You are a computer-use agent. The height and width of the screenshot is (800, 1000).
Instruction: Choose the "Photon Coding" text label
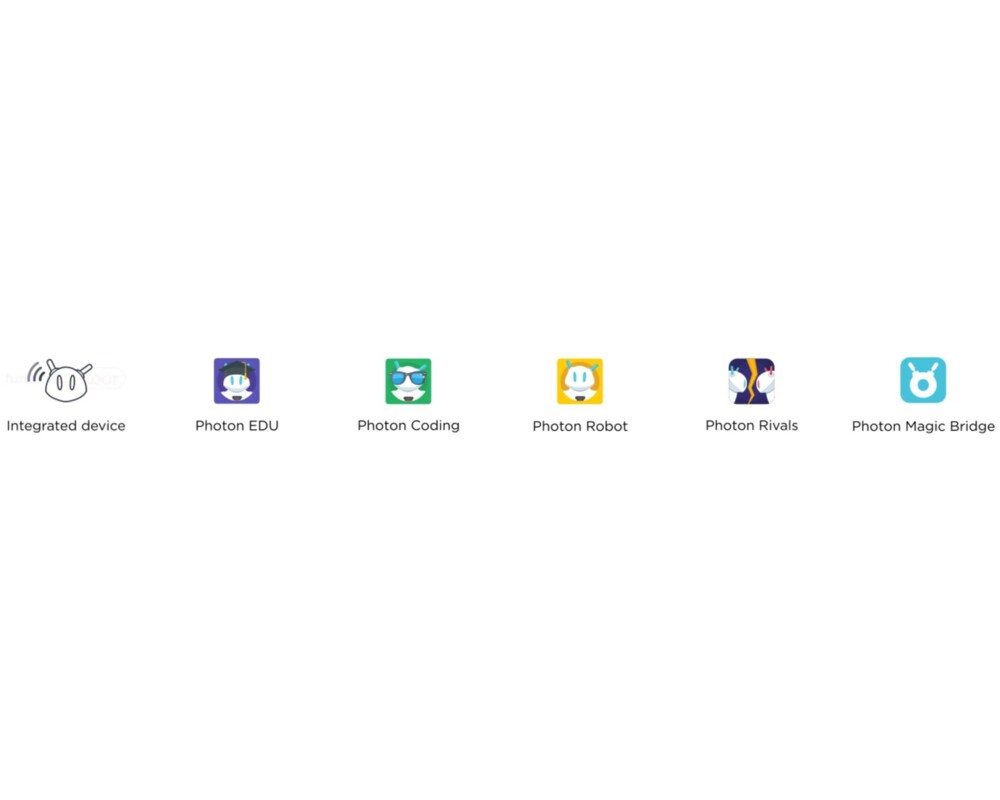[408, 426]
